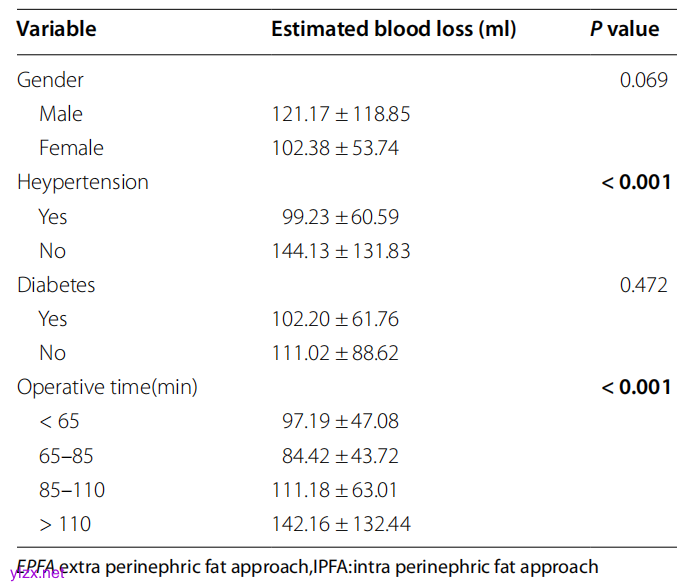Select the 65–85 operative time row
Image resolution: width=690 pixels, height=588 pixels.
66,456
